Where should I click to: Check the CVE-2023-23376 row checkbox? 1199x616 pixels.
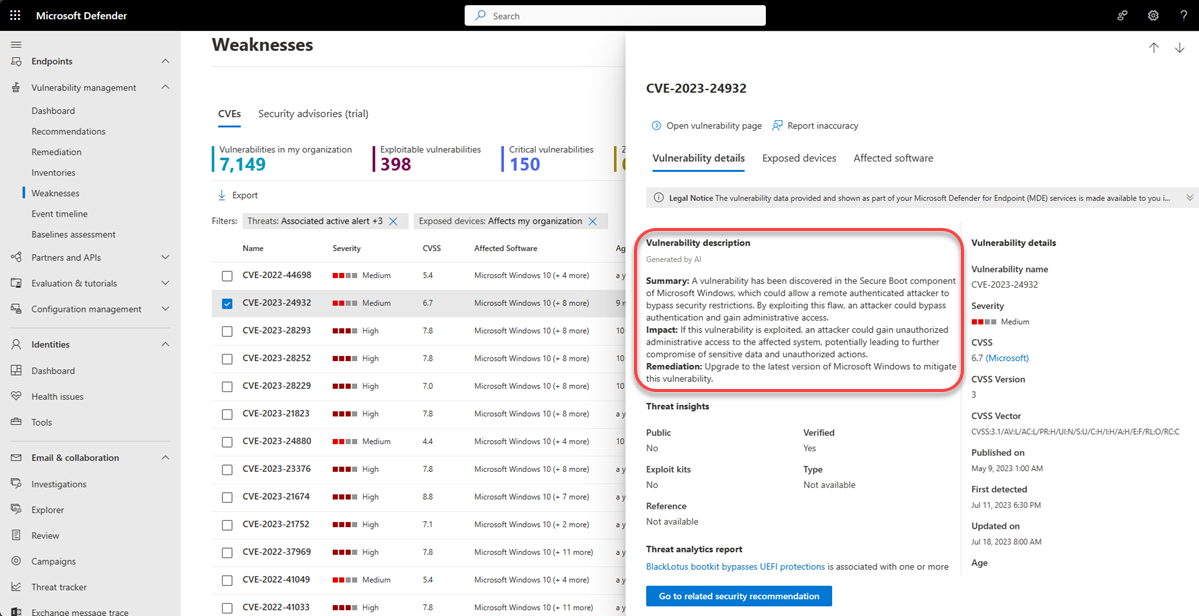(227, 469)
